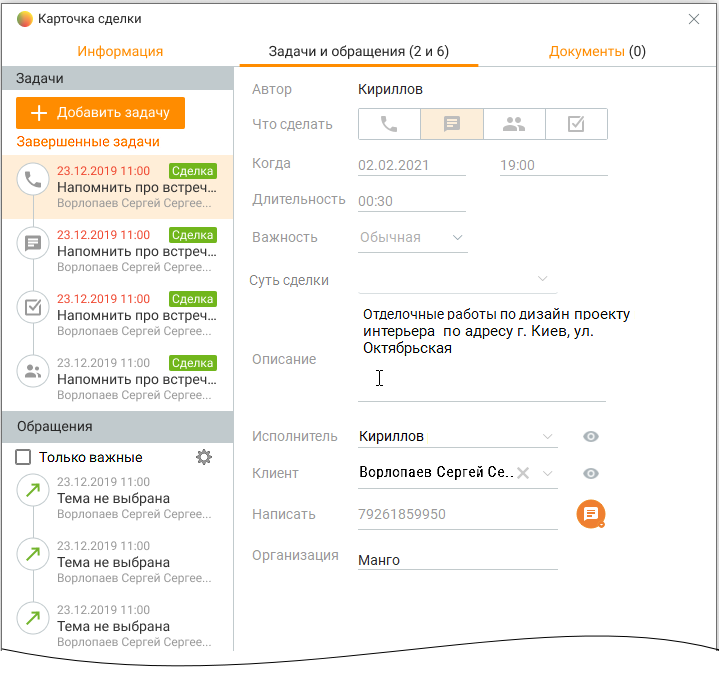Click outgoing arrow icon of third appeal
Image resolution: width=719 pixels, height=684 pixels.
(33, 618)
